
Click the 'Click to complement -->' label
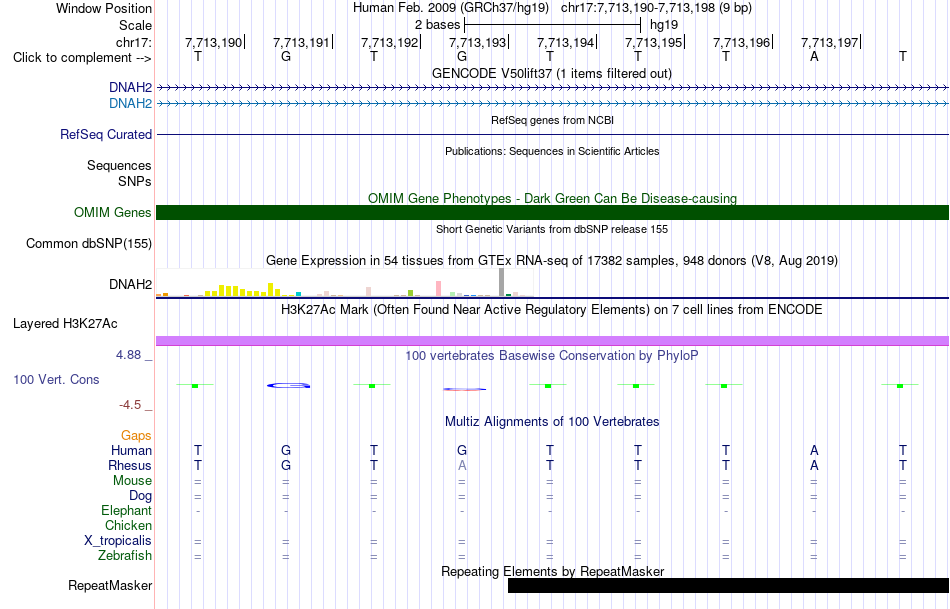(x=82, y=58)
